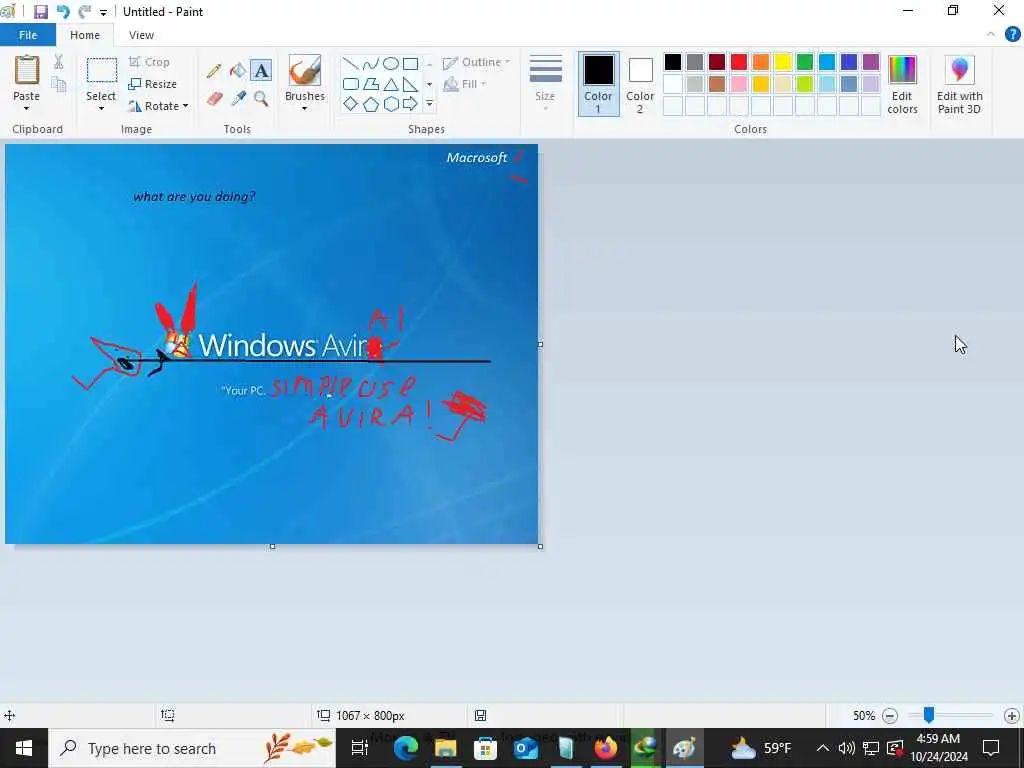This screenshot has width=1024, height=768.
Task: Activate Color 1 selector
Action: pyautogui.click(x=598, y=84)
